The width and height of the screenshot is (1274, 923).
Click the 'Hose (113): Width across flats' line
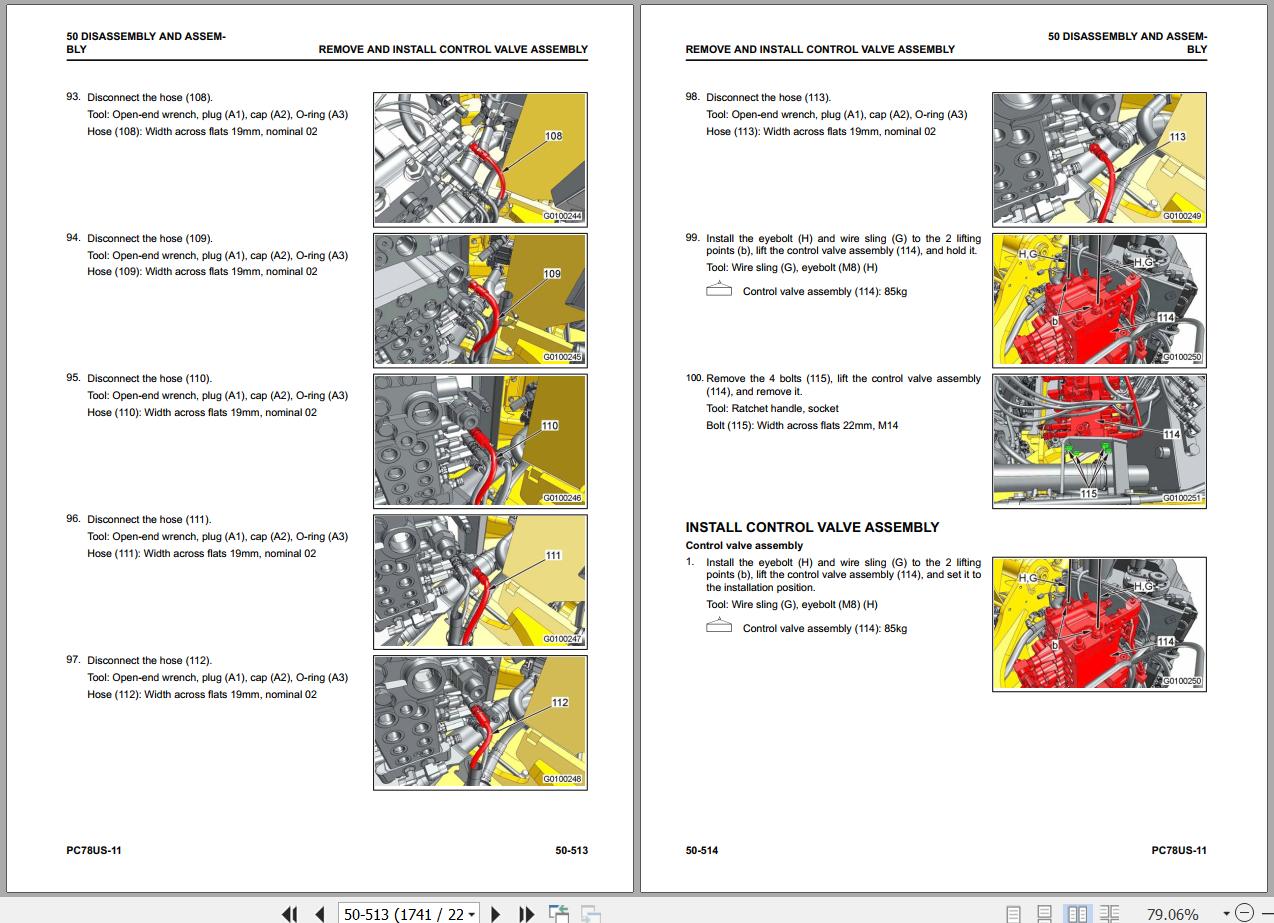coord(821,131)
